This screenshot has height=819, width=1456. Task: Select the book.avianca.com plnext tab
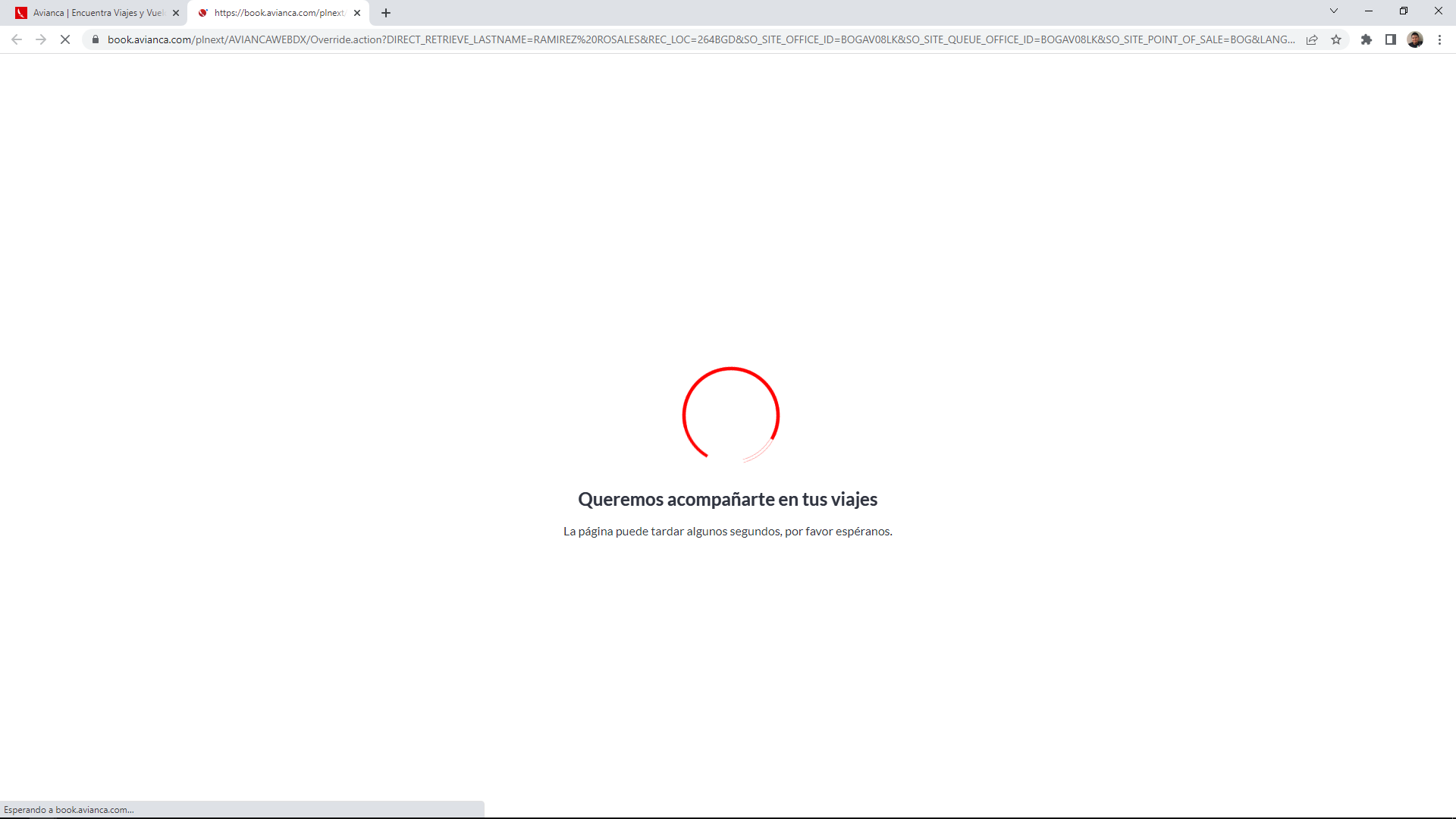pyautogui.click(x=278, y=13)
